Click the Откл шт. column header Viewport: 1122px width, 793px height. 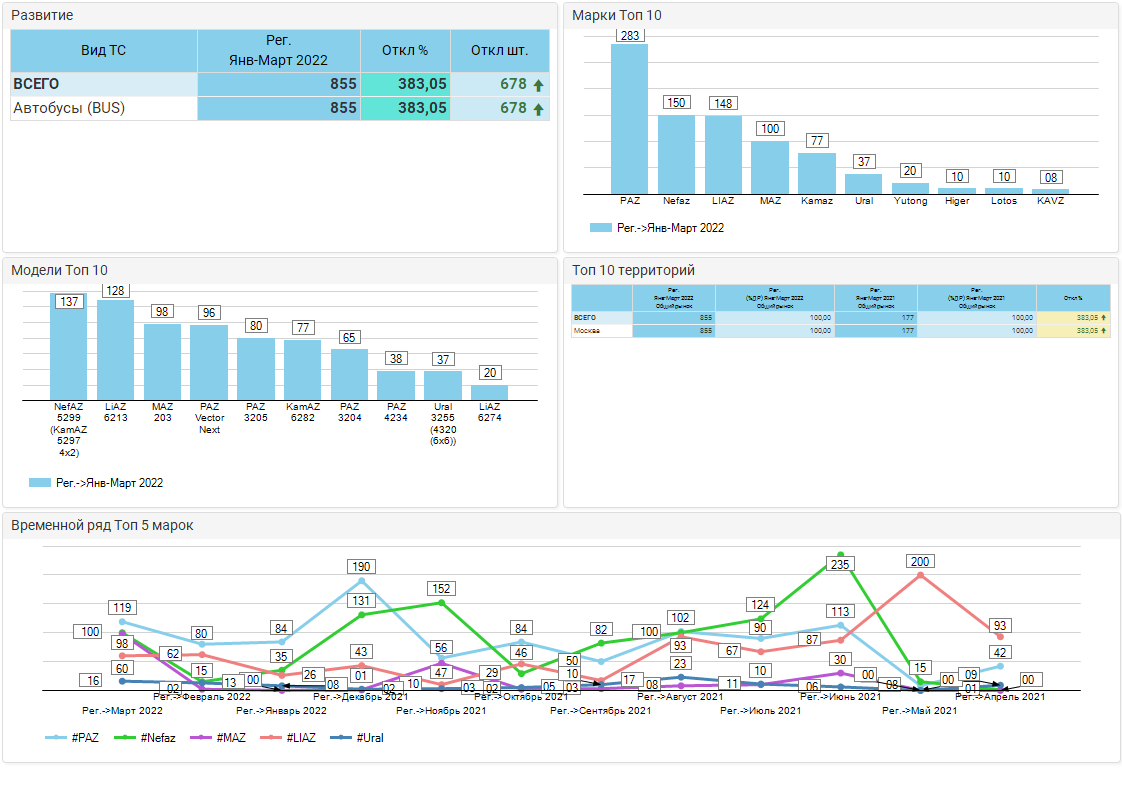click(499, 50)
